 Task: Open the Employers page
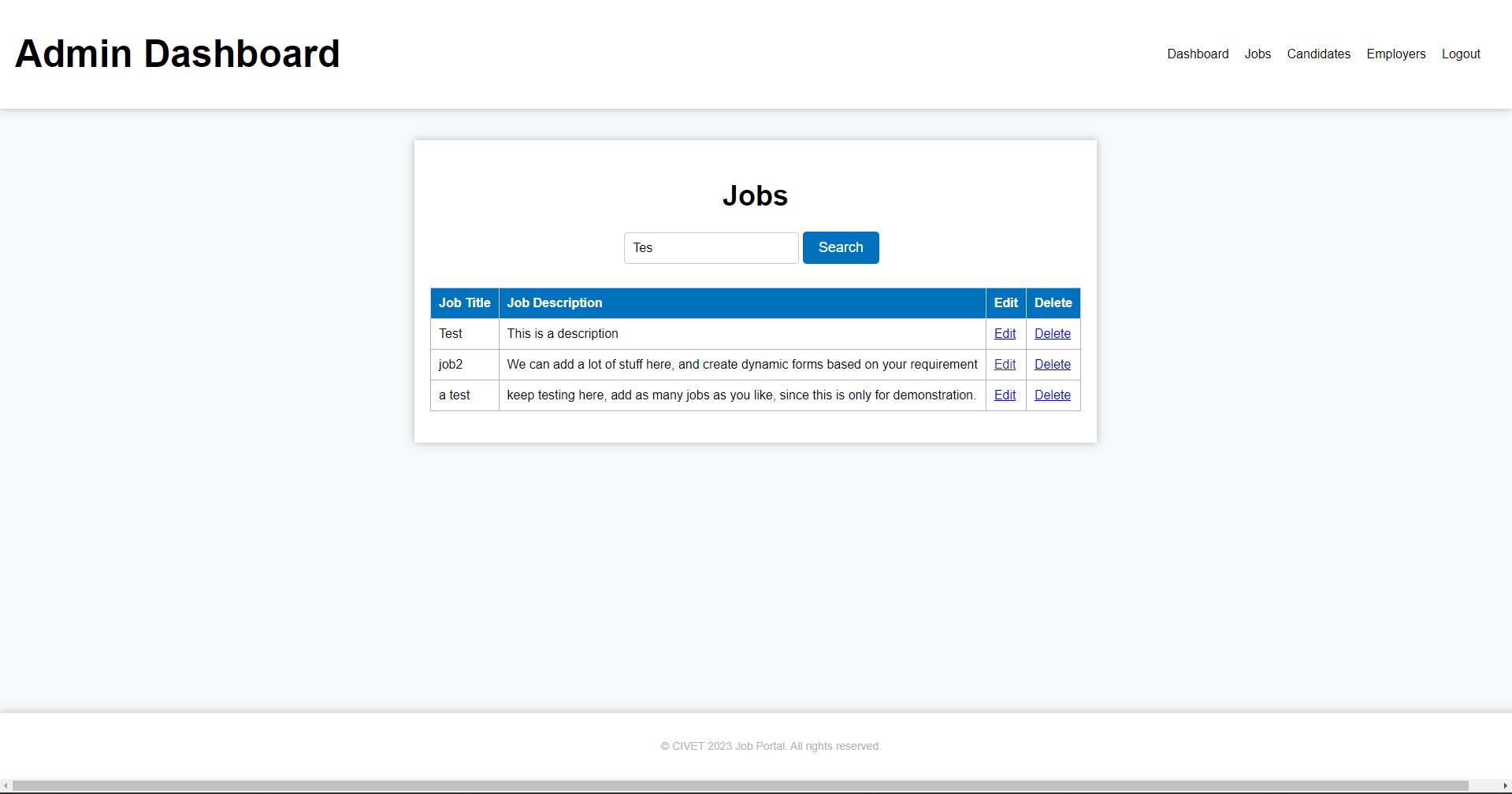tap(1395, 54)
